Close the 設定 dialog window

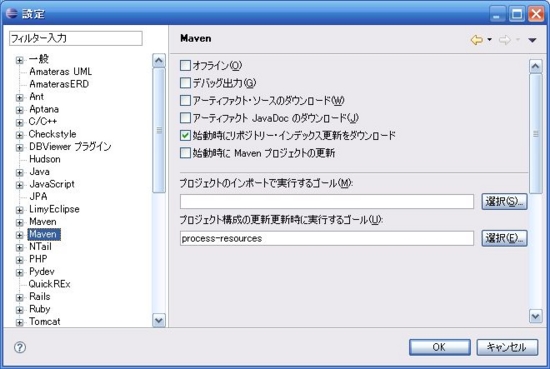click(x=536, y=14)
